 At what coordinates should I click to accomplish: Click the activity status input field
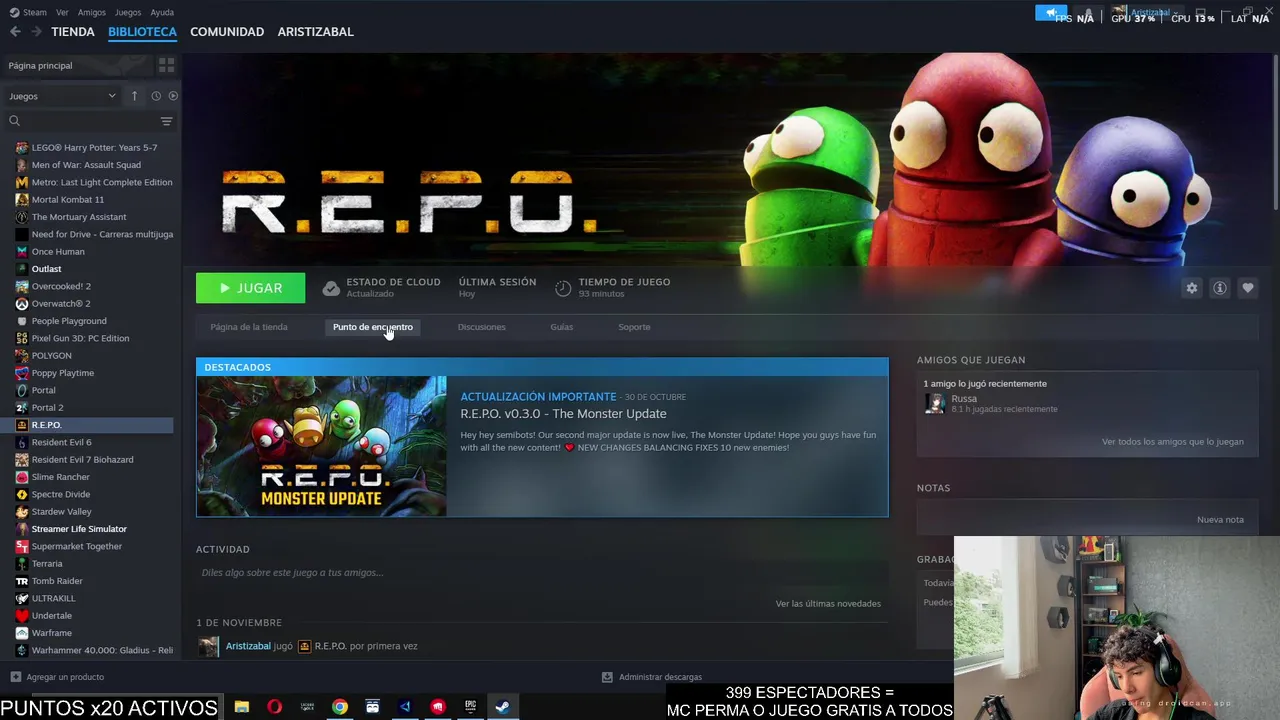(x=541, y=573)
